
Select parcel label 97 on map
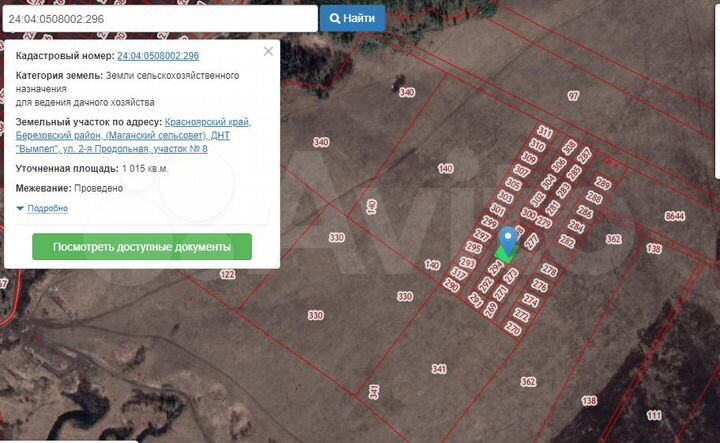pos(573,96)
